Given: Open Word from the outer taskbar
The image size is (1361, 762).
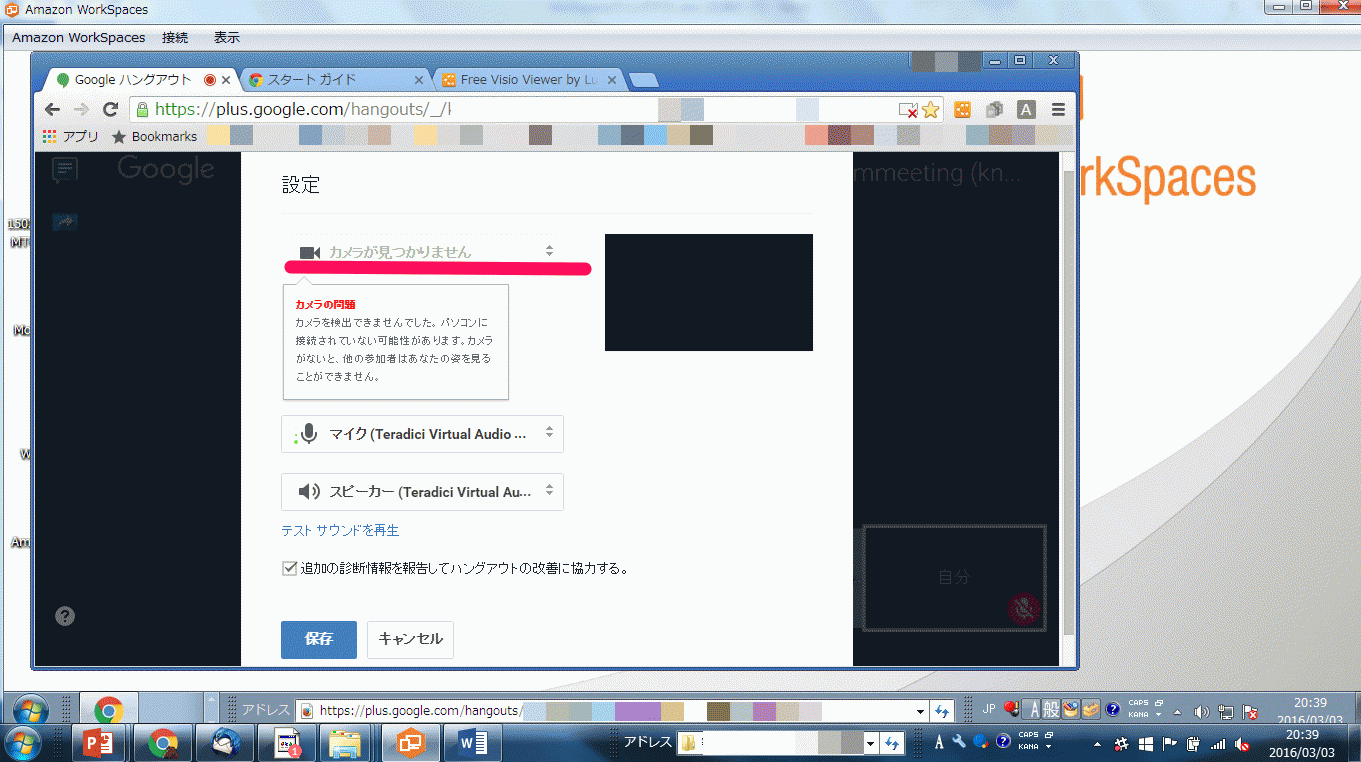Looking at the screenshot, I should (472, 743).
